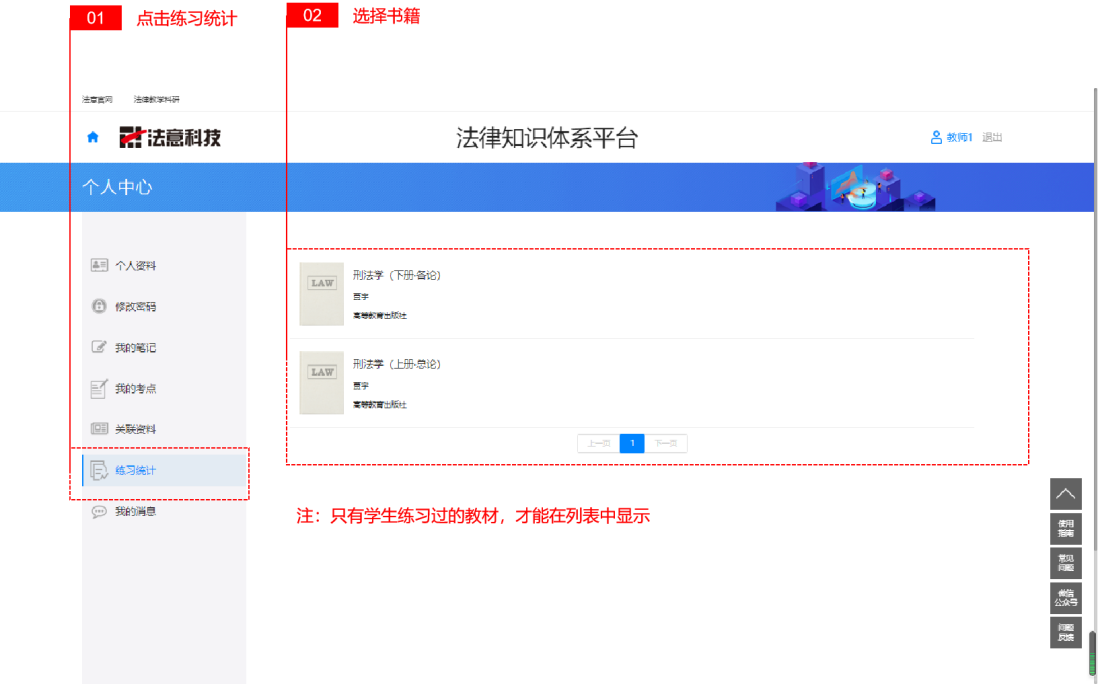Click cover thumbnail of 刑法学 上册
This screenshot has height=684, width=1098.
tap(322, 382)
